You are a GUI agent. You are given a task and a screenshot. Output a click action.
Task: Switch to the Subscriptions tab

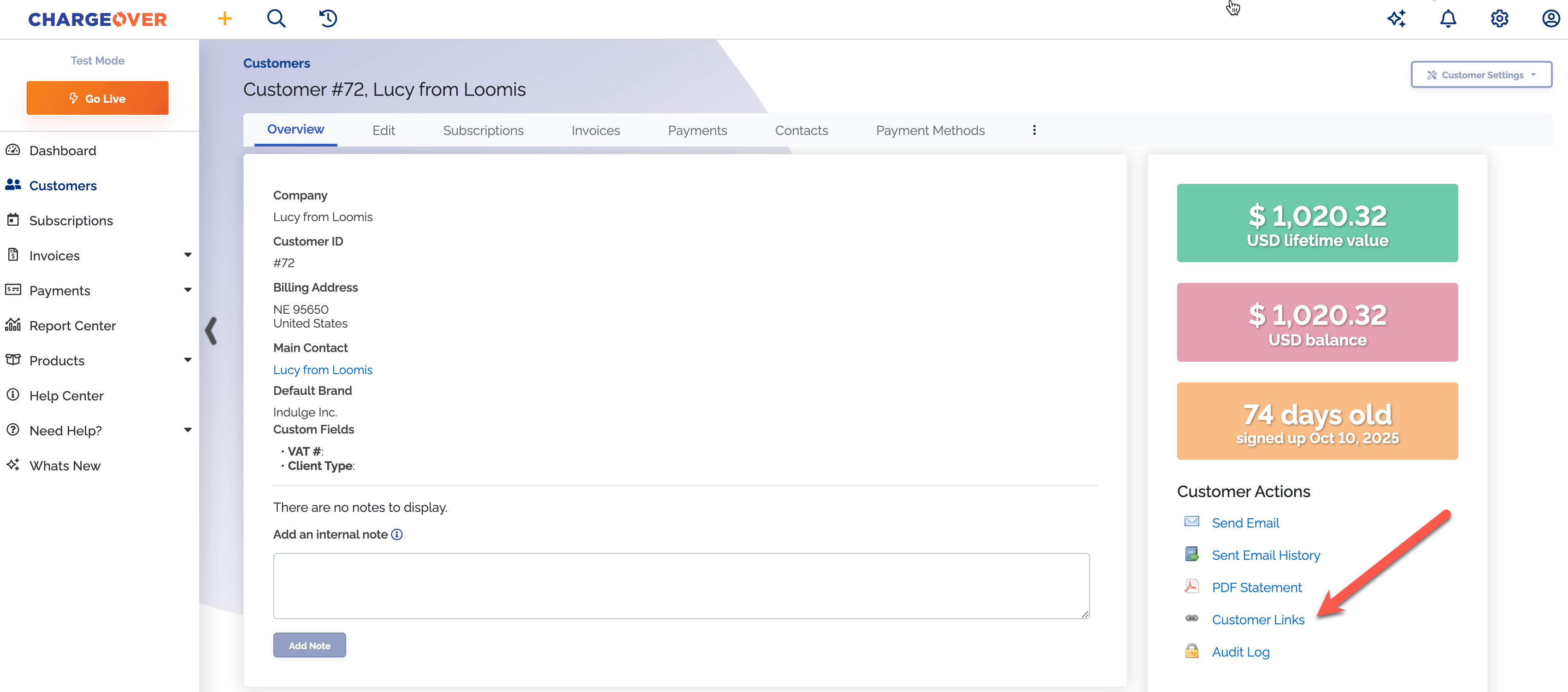[x=483, y=130]
